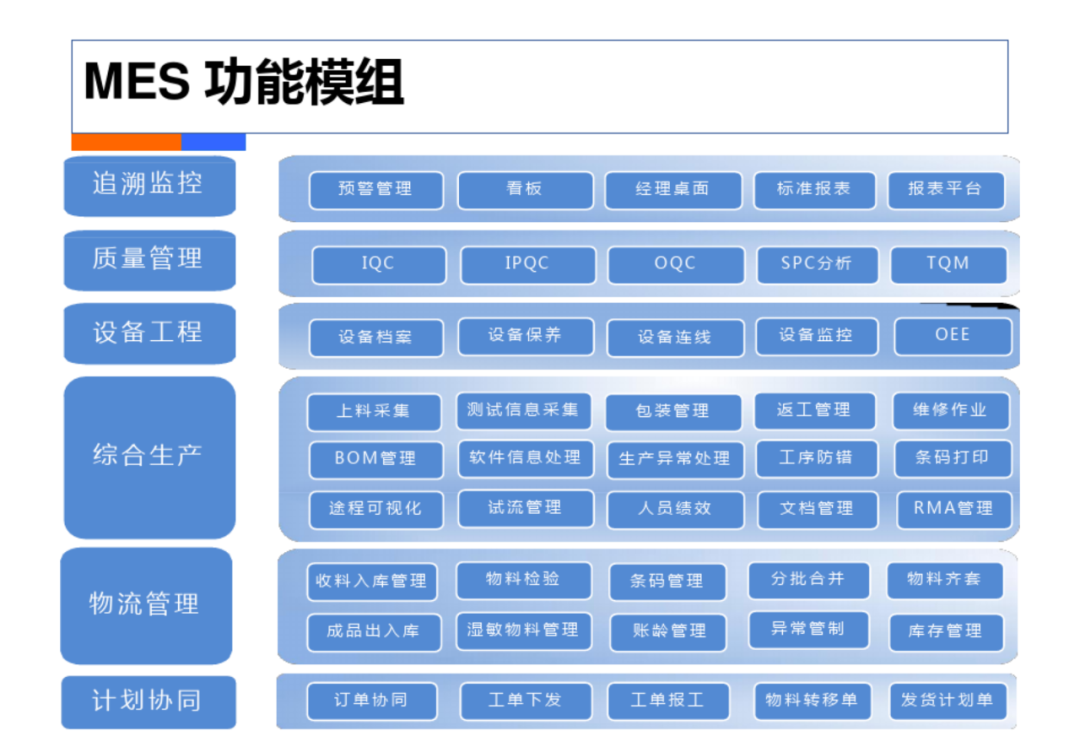Click the SPC分析 module
Image resolution: width=1080 pixels, height=747 pixels.
click(x=817, y=264)
